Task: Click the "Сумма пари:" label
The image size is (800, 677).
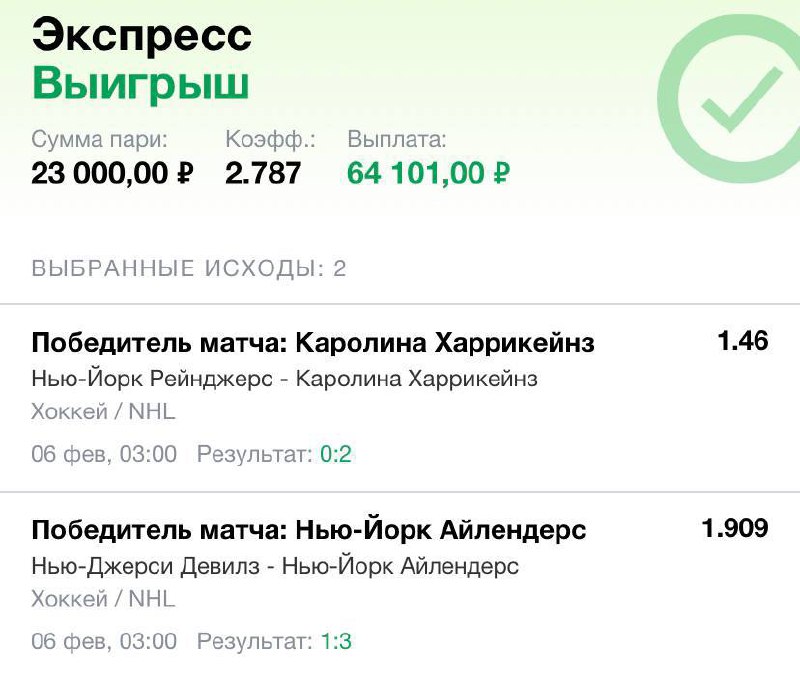Action: 99,139
